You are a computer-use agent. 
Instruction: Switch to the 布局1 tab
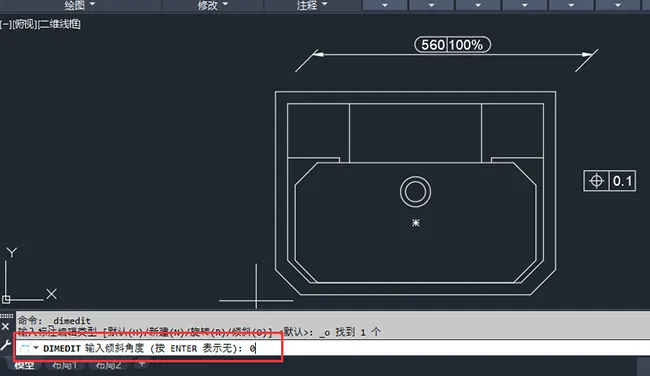click(64, 365)
